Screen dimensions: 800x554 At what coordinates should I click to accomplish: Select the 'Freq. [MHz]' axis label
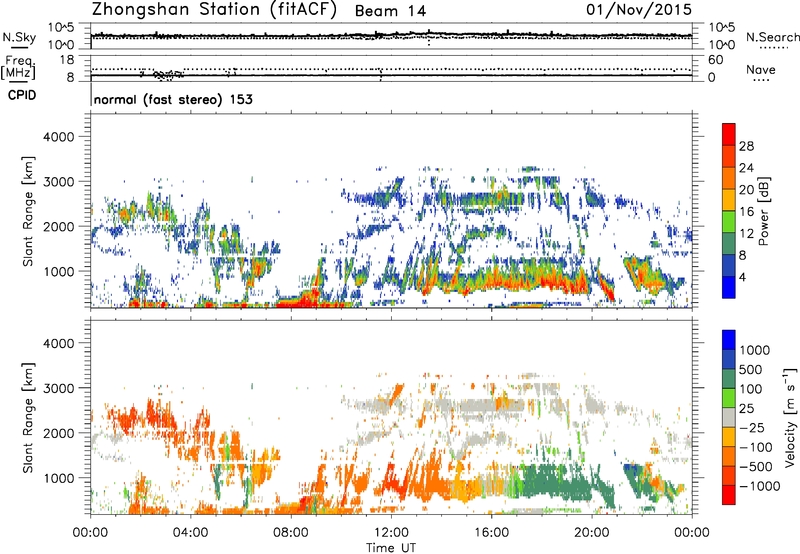pyautogui.click(x=18, y=68)
